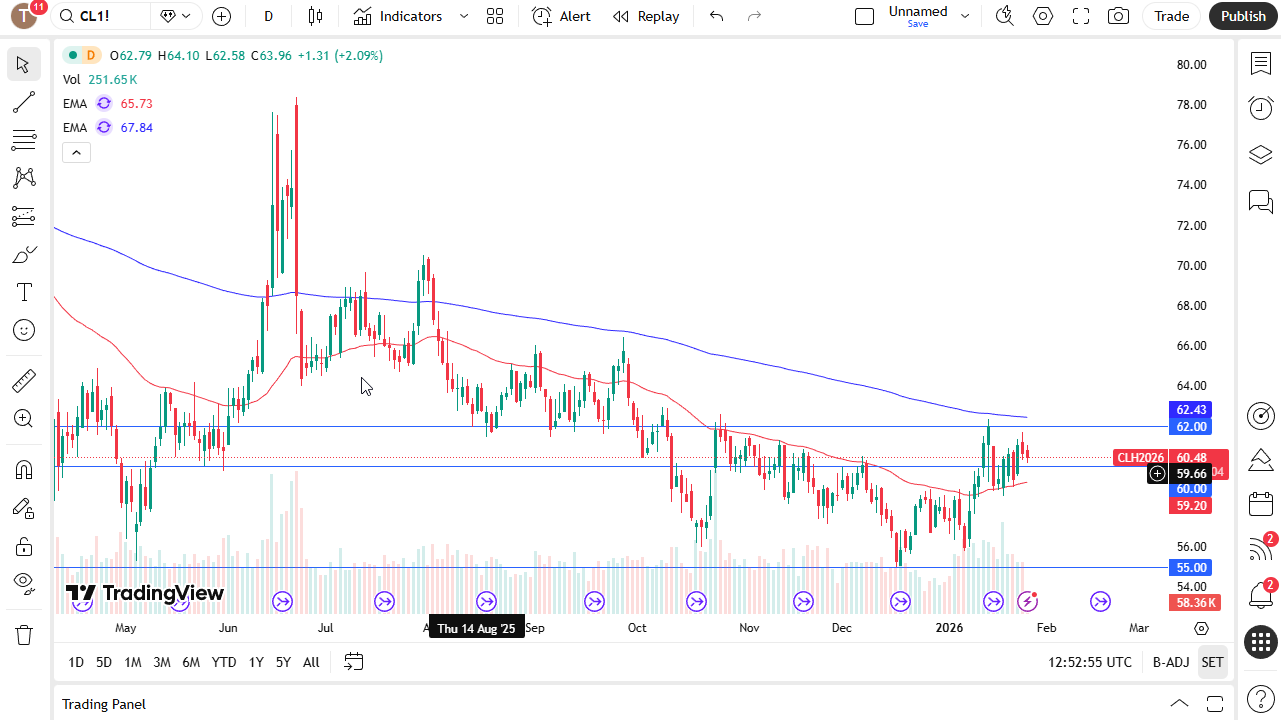
Task: Open the Trade button
Action: (1172, 16)
